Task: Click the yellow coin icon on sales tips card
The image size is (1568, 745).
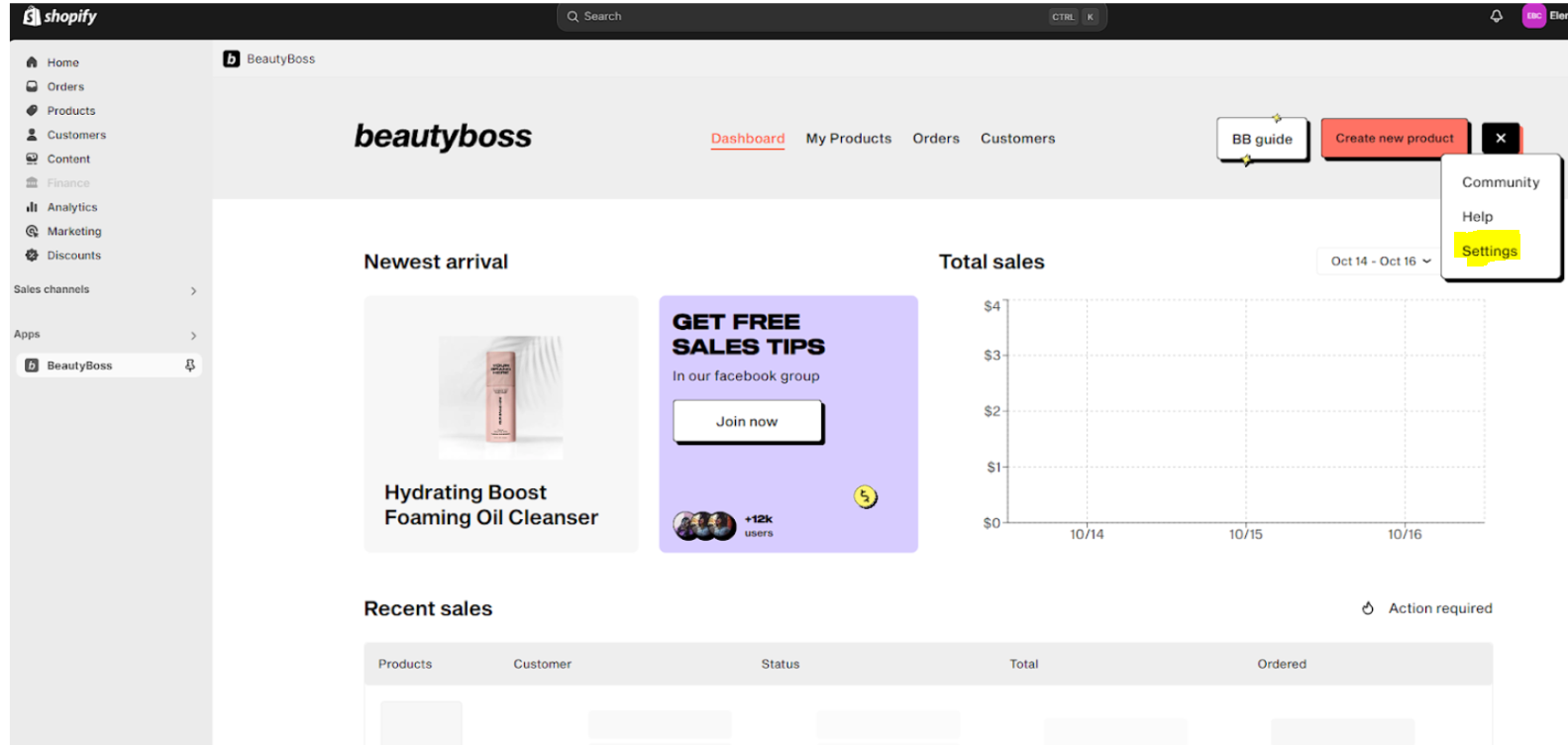Action: (x=866, y=497)
